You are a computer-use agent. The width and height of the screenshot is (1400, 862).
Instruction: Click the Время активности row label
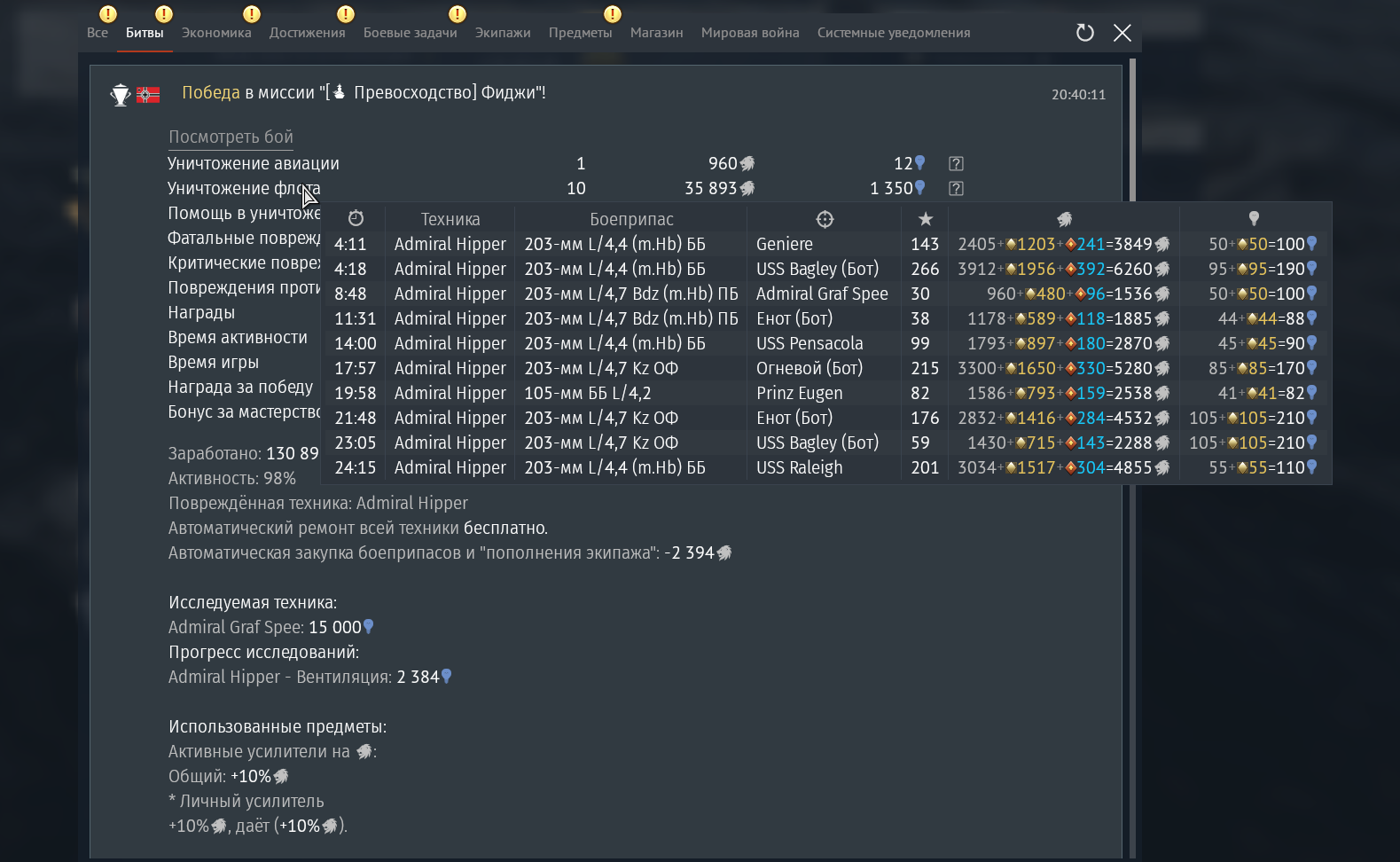point(238,337)
